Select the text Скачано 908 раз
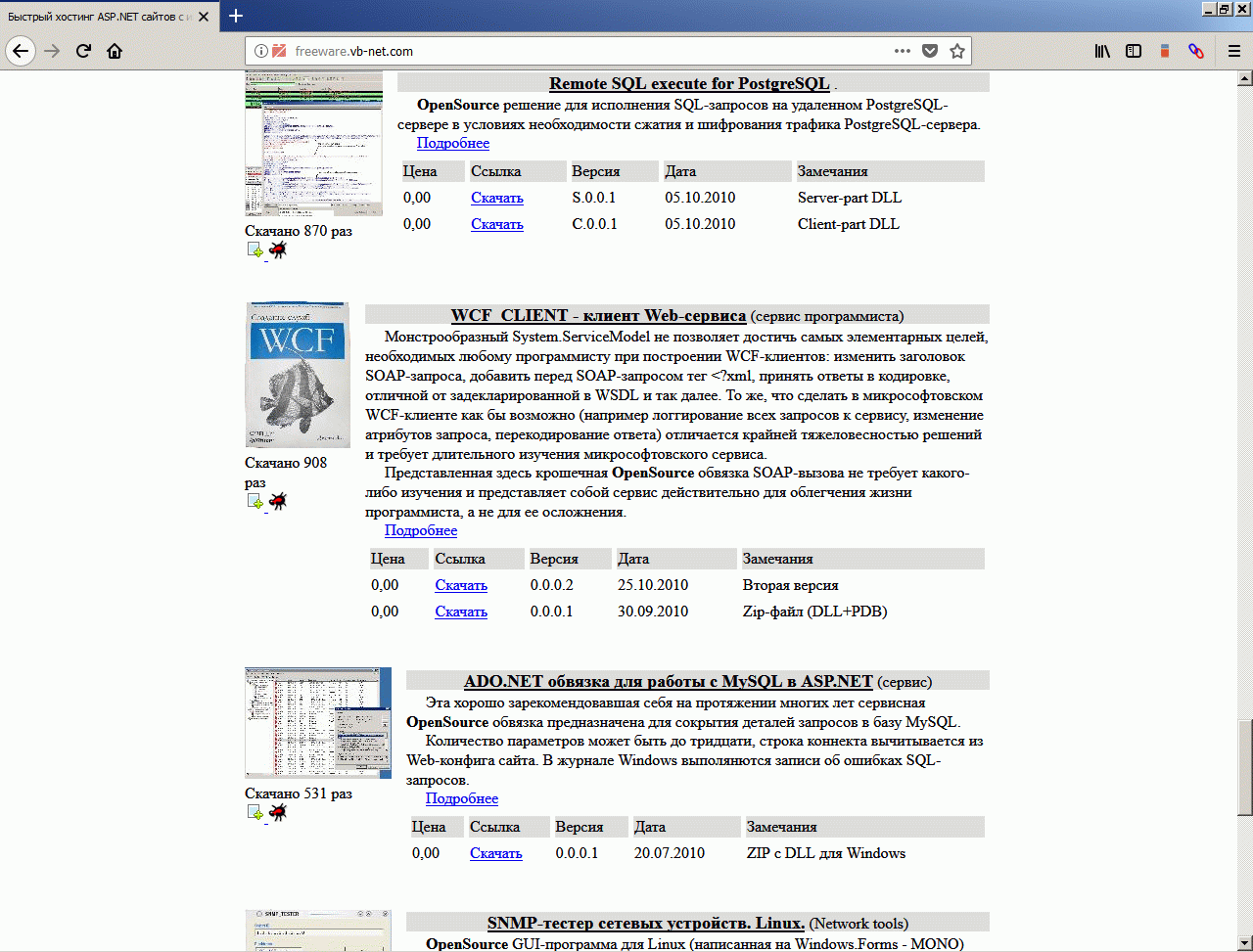The height and width of the screenshot is (952, 1253). 286,473
